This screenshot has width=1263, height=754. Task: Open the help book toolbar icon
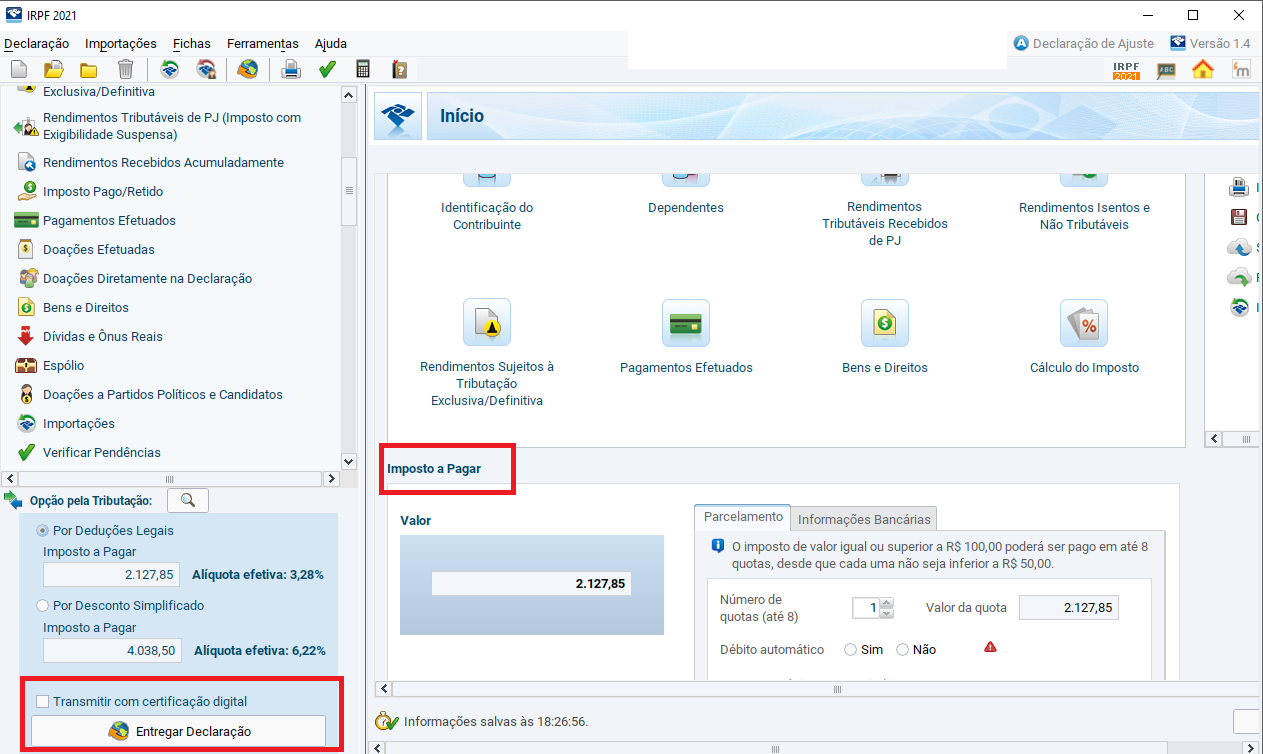pos(399,69)
